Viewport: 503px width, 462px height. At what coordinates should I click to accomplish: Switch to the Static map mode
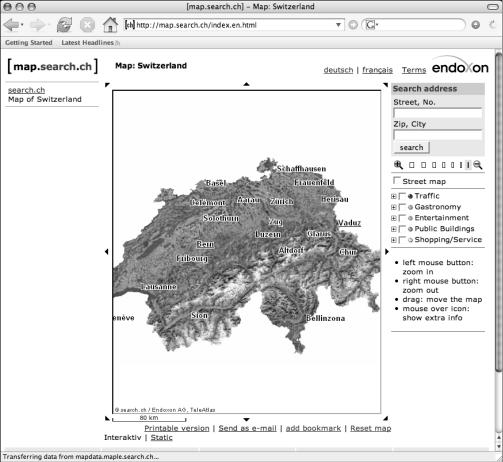[161, 437]
